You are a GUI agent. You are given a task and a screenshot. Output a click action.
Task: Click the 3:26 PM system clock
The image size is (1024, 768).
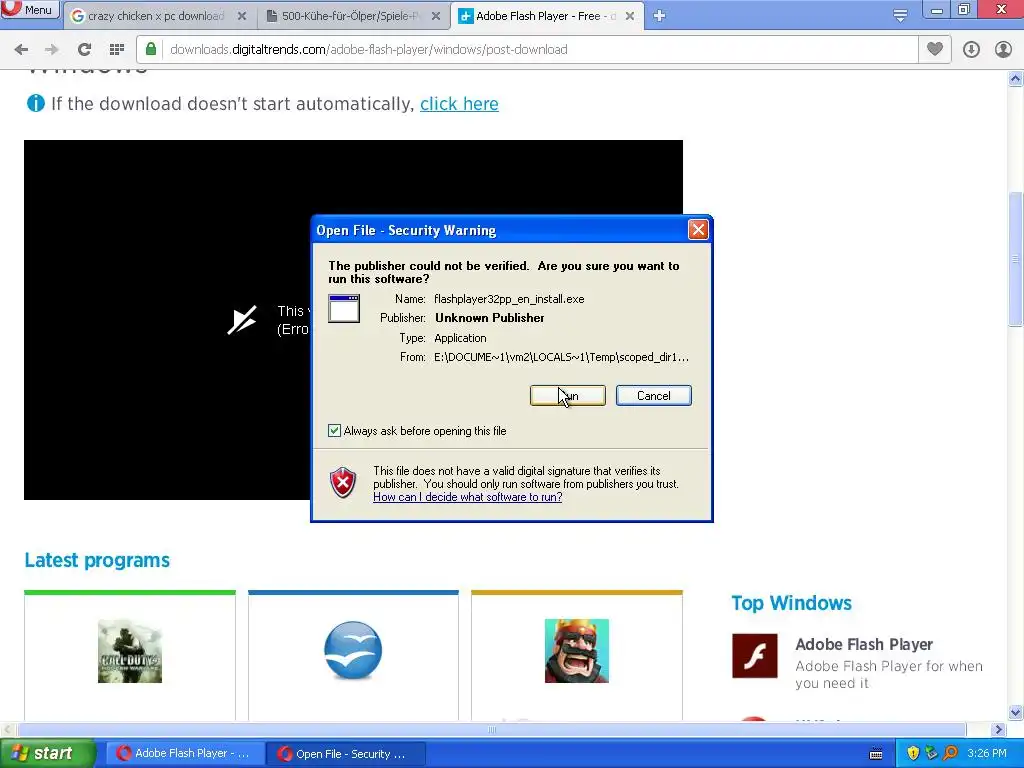(x=987, y=753)
